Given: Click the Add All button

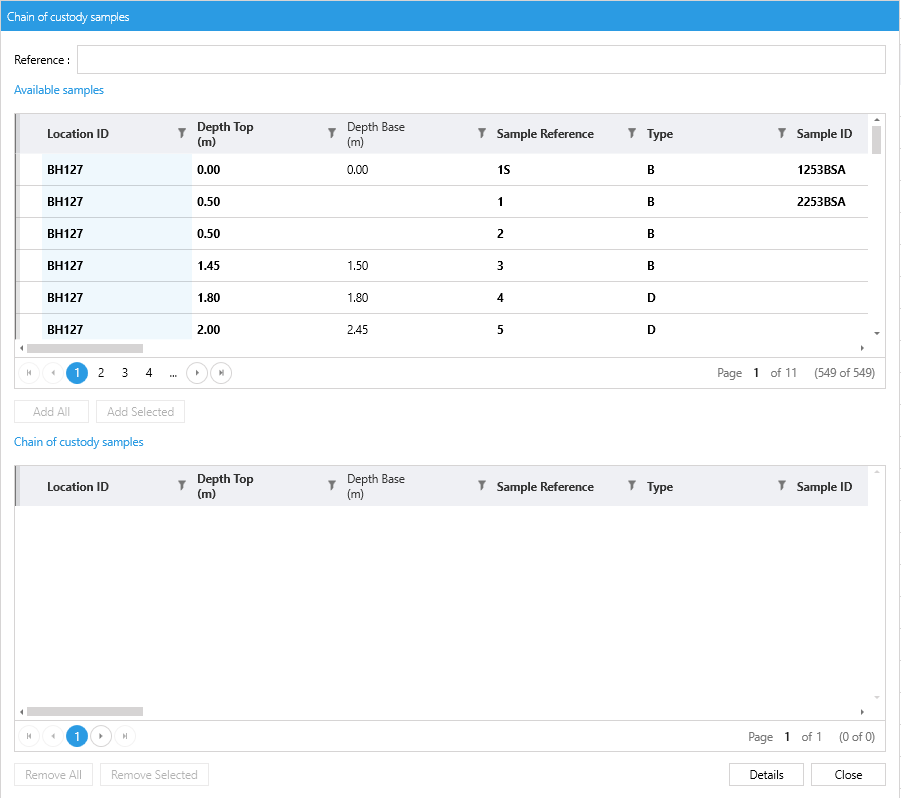Looking at the screenshot, I should (x=52, y=412).
